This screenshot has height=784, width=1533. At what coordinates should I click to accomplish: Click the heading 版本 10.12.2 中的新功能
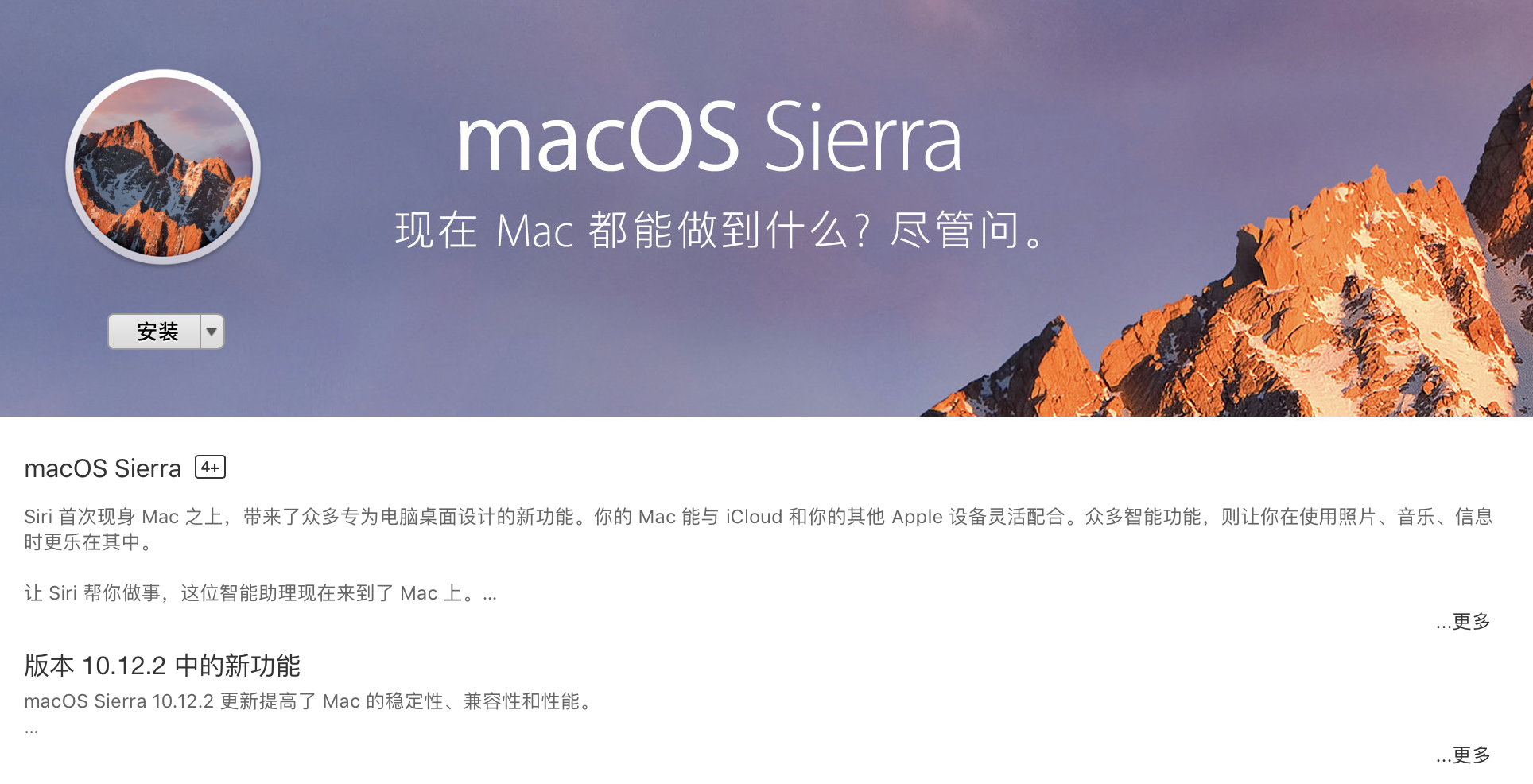pos(162,666)
